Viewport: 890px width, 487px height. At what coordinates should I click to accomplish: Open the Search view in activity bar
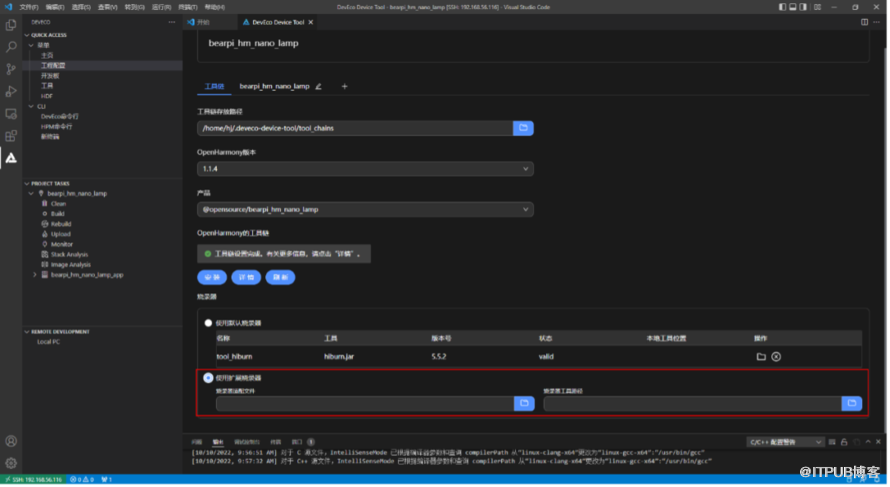coord(11,47)
